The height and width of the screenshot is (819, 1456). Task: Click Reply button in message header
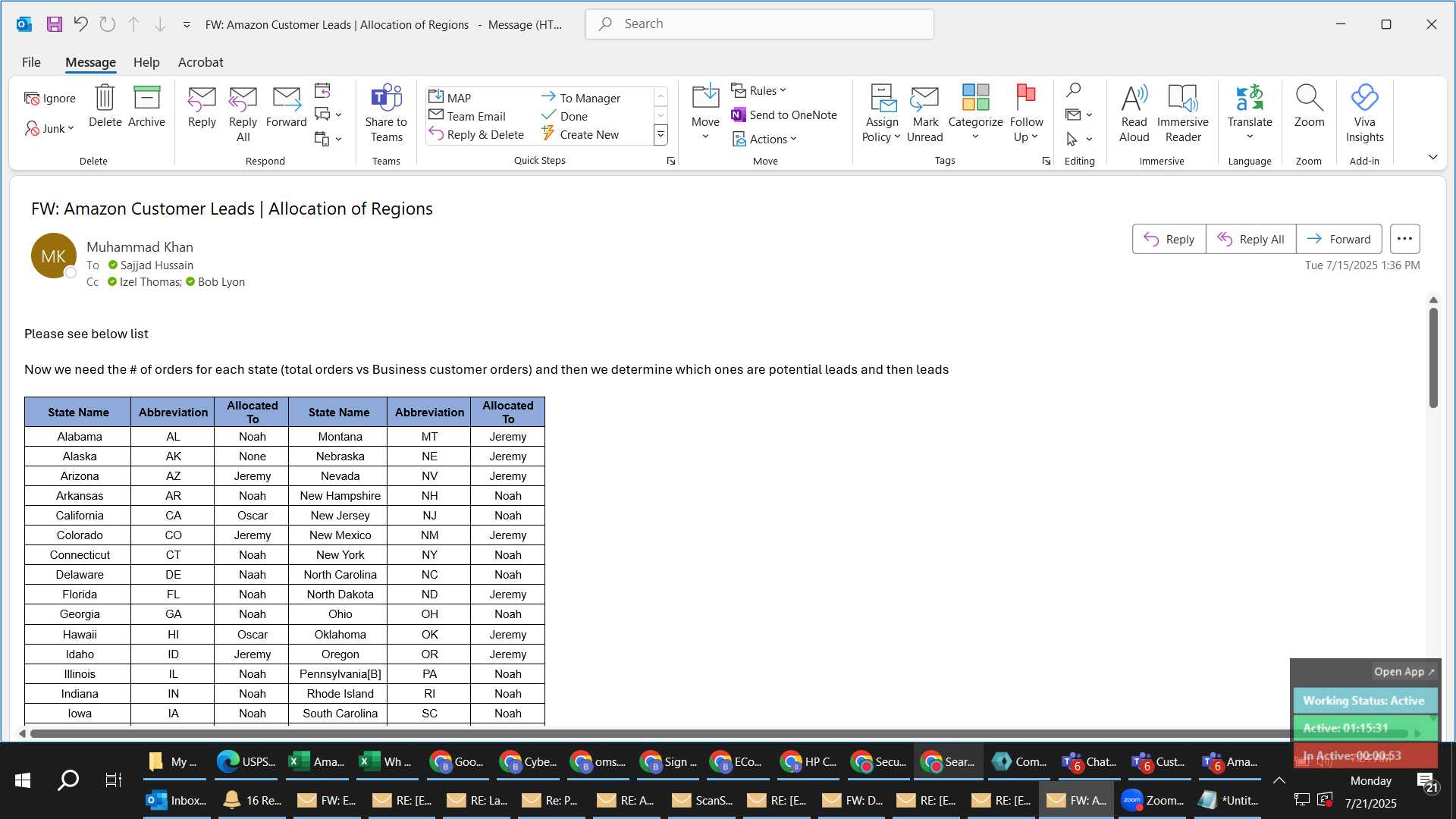[1169, 239]
